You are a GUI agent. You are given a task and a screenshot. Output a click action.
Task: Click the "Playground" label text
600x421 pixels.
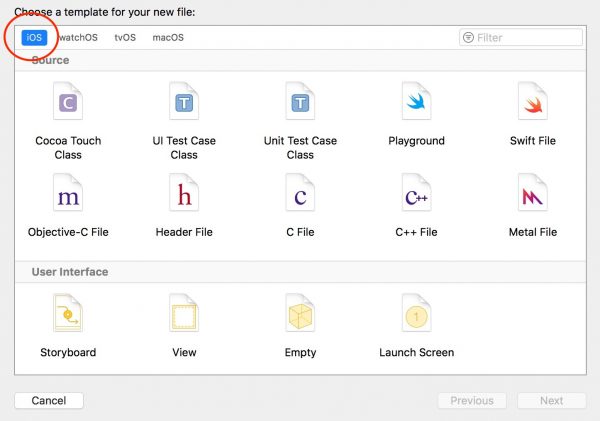pyautogui.click(x=416, y=141)
